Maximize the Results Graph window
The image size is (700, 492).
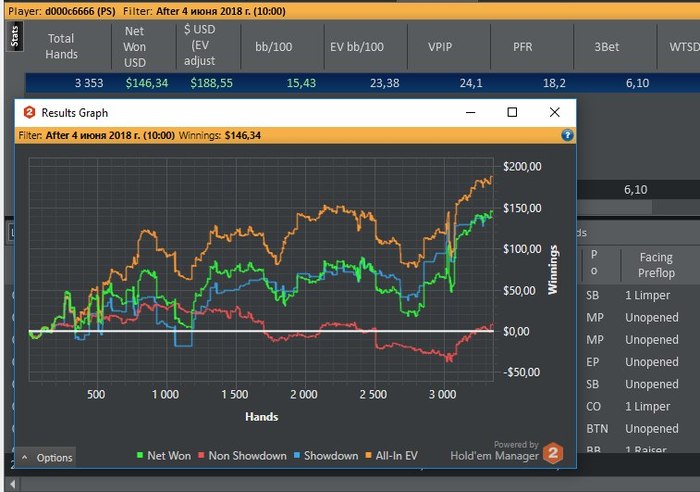(512, 112)
